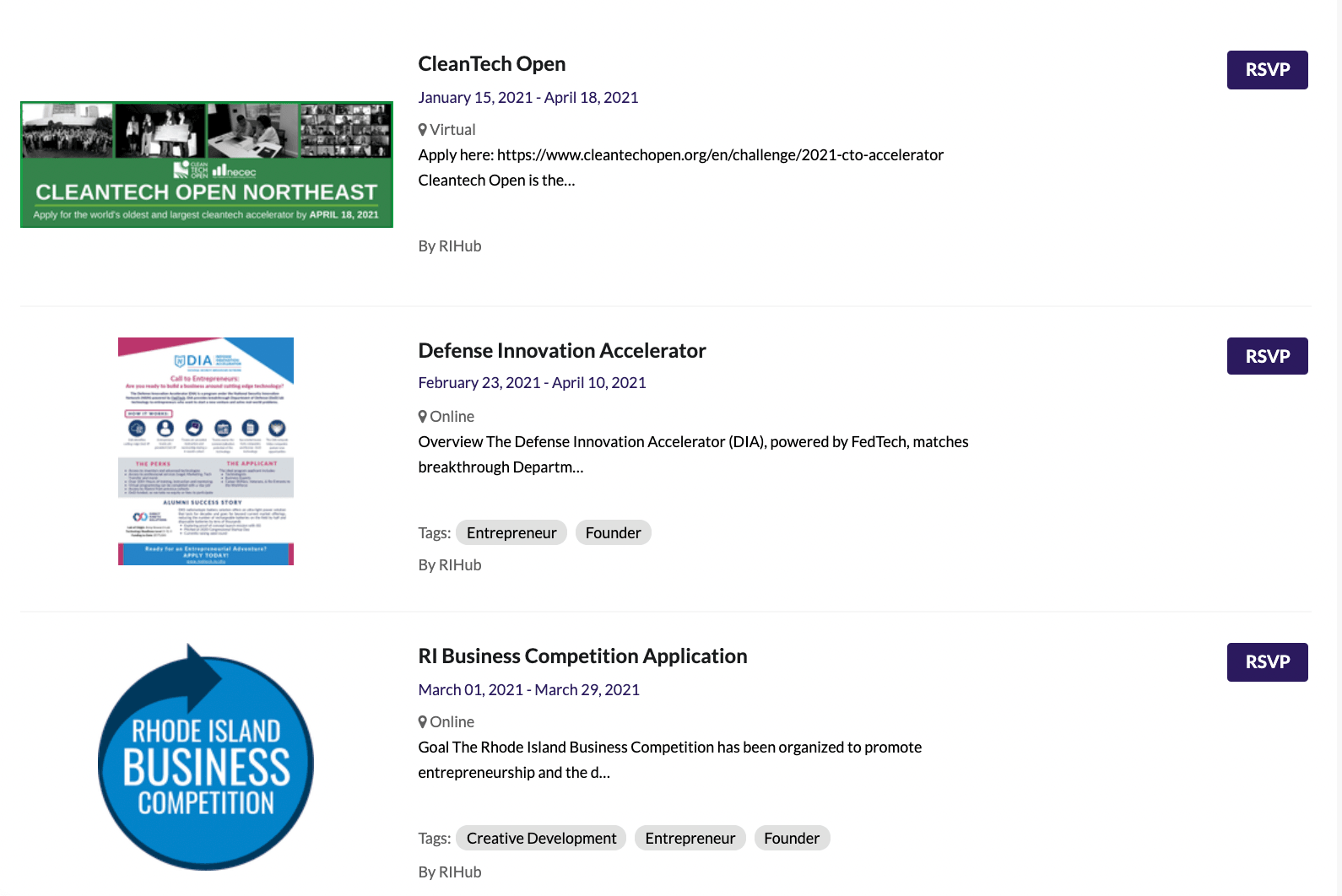Image resolution: width=1342 pixels, height=896 pixels.
Task: Click the cleantechopen.org application text line
Action: point(681,155)
